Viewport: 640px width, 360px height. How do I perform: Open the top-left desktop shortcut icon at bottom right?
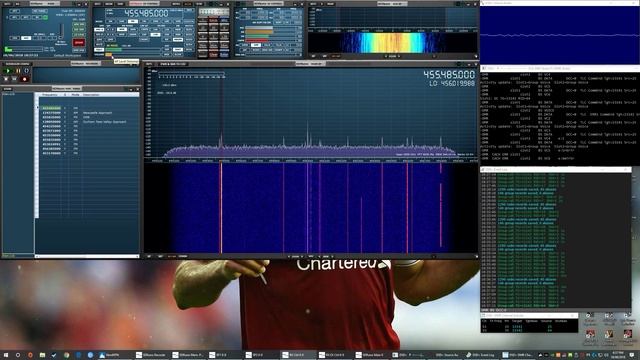click(589, 318)
